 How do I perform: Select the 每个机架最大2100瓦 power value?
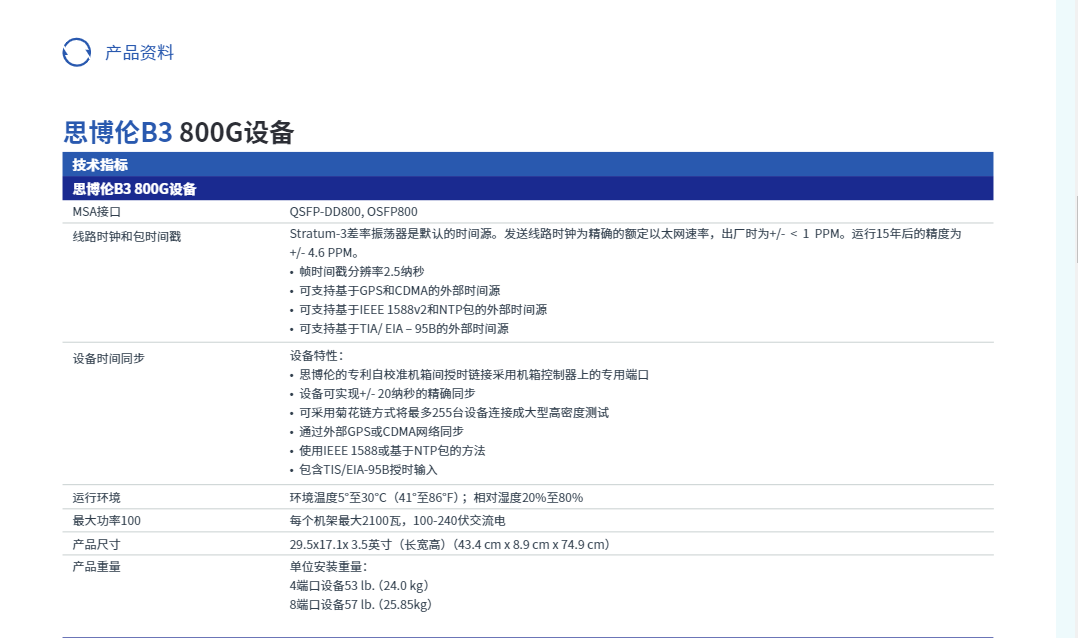point(397,521)
